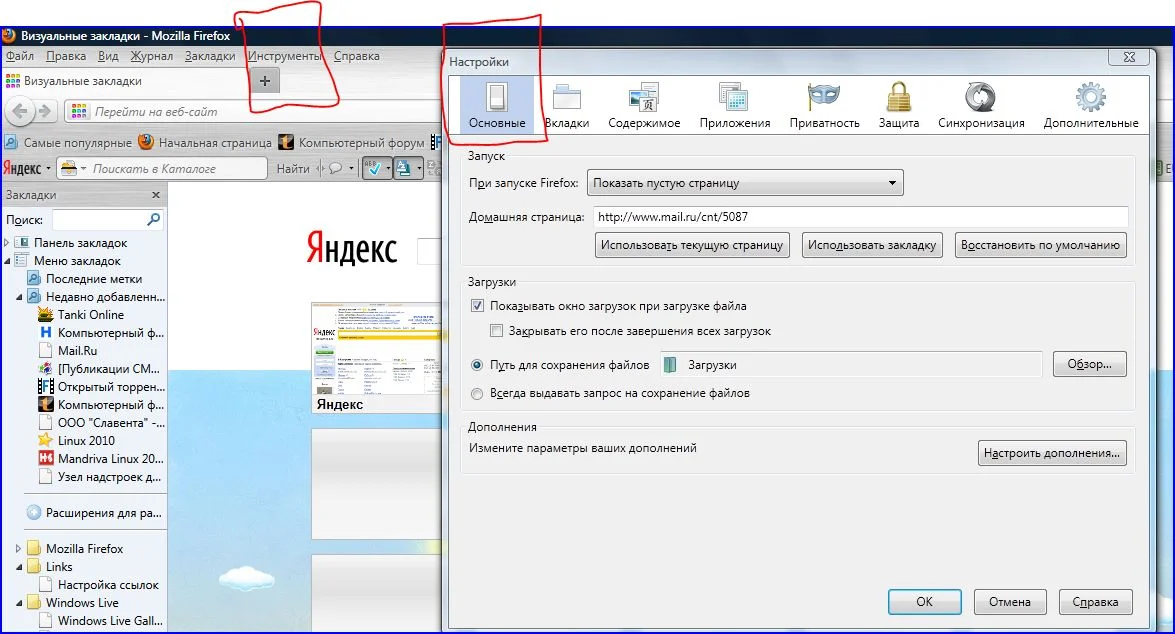Click the Перейти на веб-сайт address bar
This screenshot has width=1175, height=634.
[x=255, y=112]
